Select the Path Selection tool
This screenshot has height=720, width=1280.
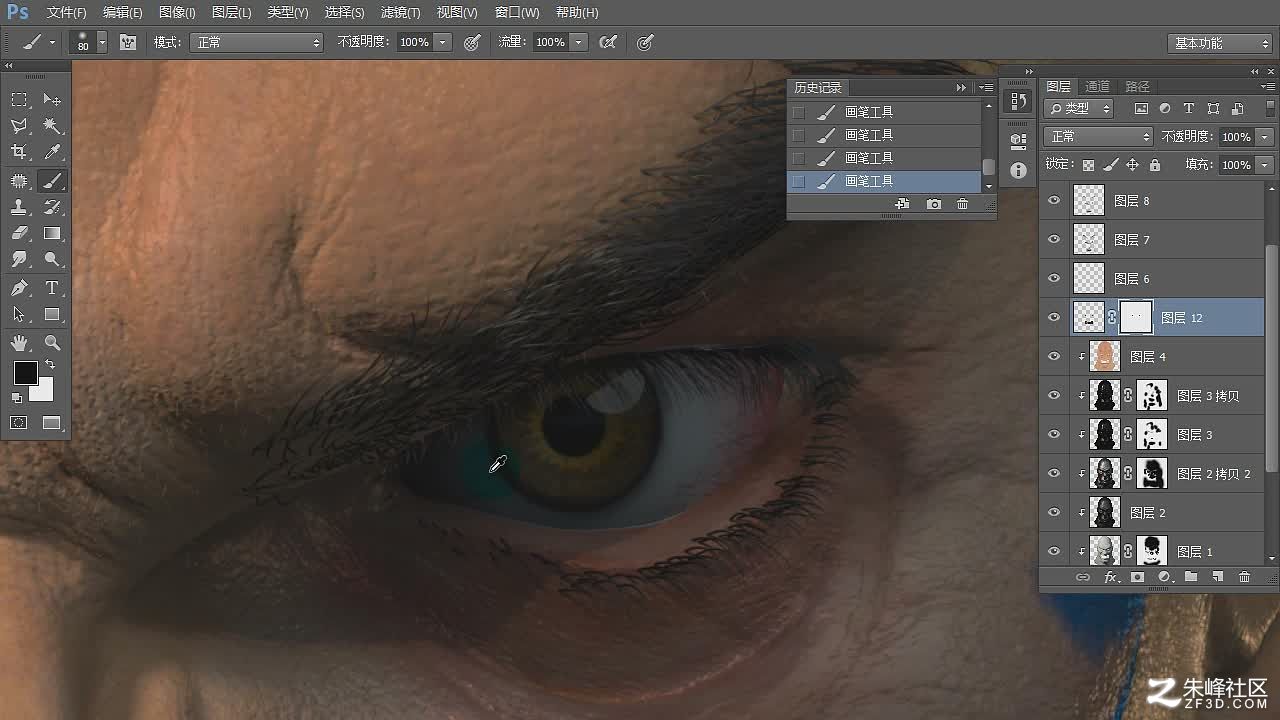pyautogui.click(x=19, y=314)
